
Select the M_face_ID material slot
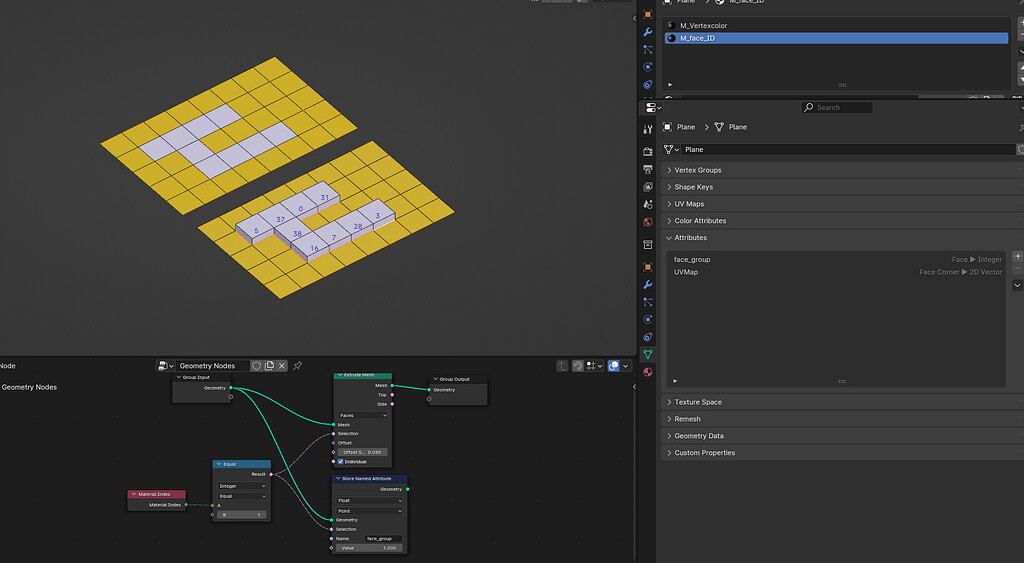pyautogui.click(x=836, y=38)
